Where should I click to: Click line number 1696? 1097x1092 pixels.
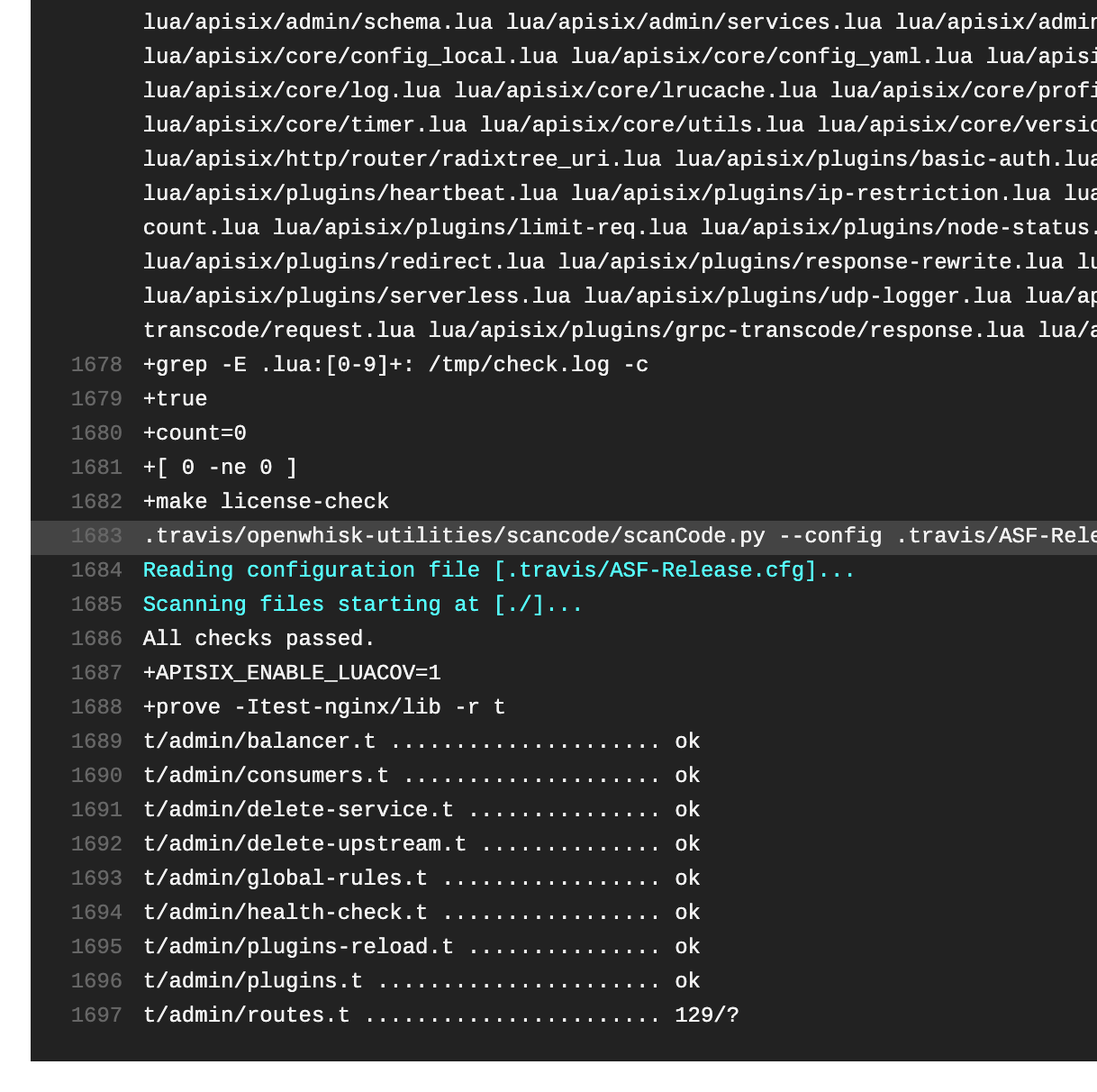[96, 981]
